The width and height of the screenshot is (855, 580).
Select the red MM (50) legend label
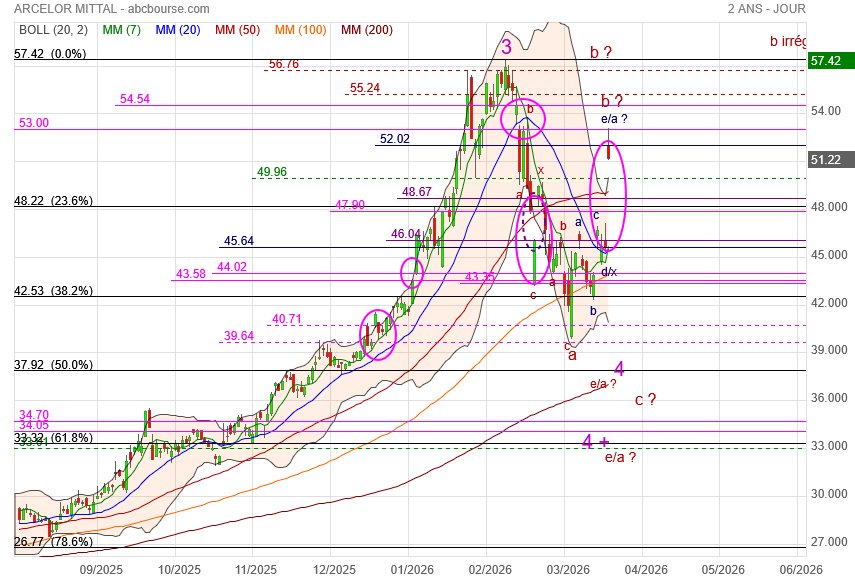pyautogui.click(x=237, y=30)
